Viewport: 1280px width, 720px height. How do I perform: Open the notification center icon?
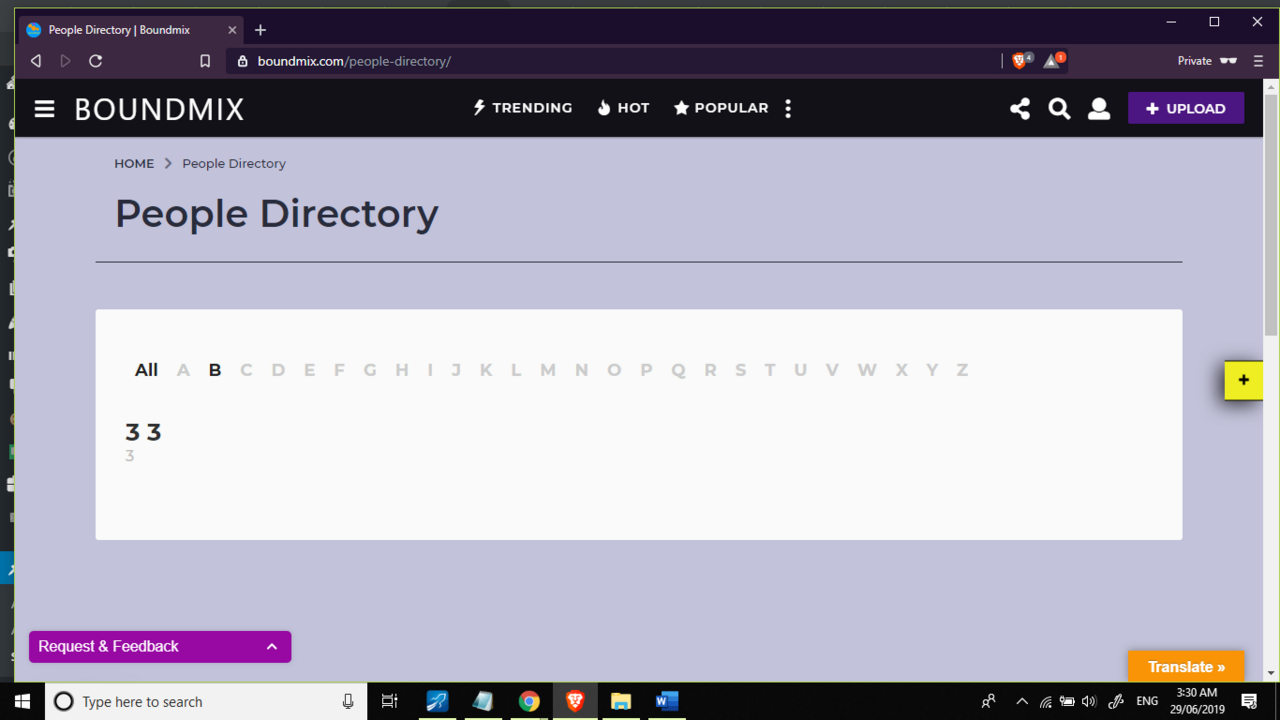point(1249,701)
